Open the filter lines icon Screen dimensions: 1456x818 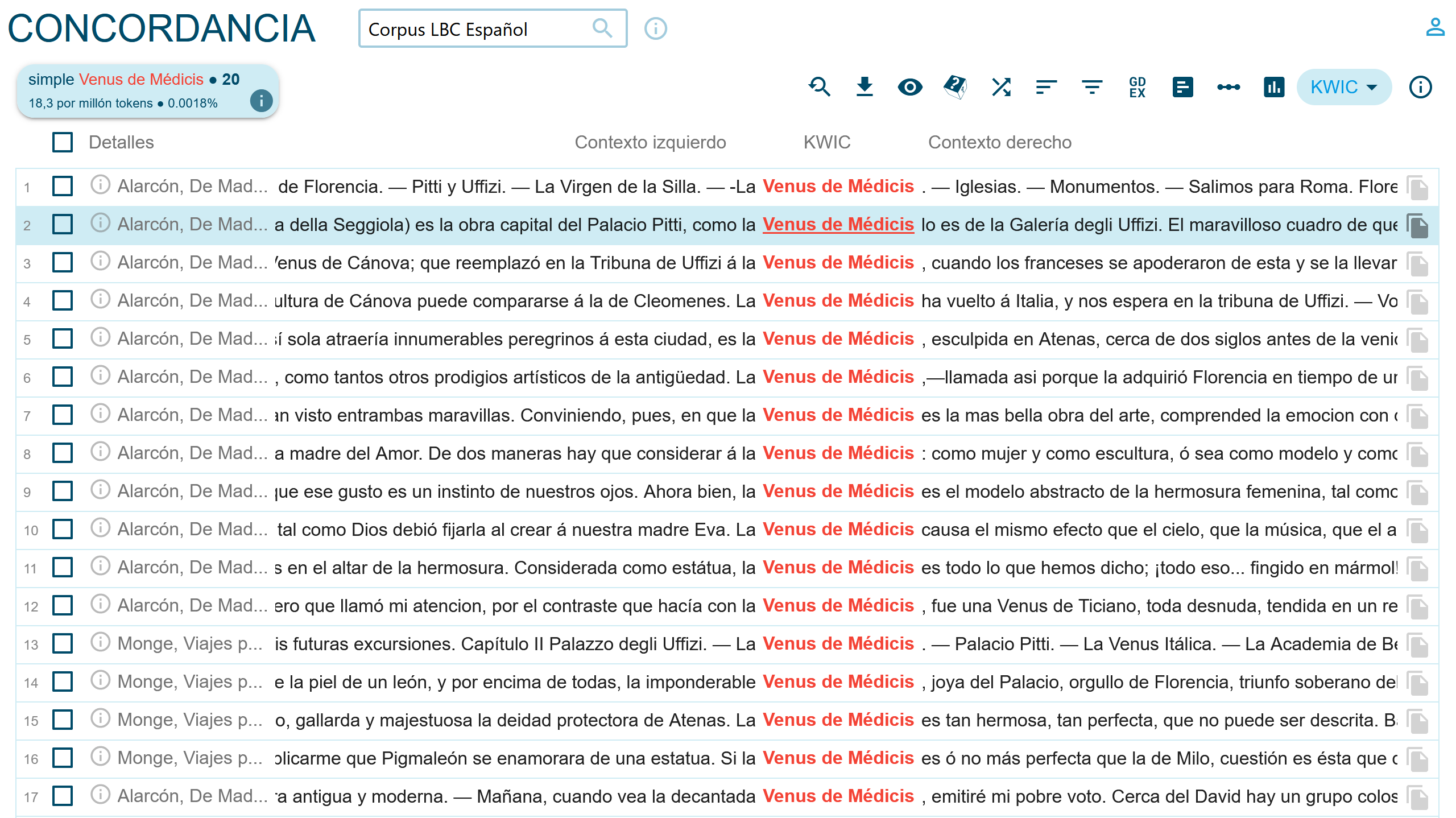pyautogui.click(x=1092, y=87)
